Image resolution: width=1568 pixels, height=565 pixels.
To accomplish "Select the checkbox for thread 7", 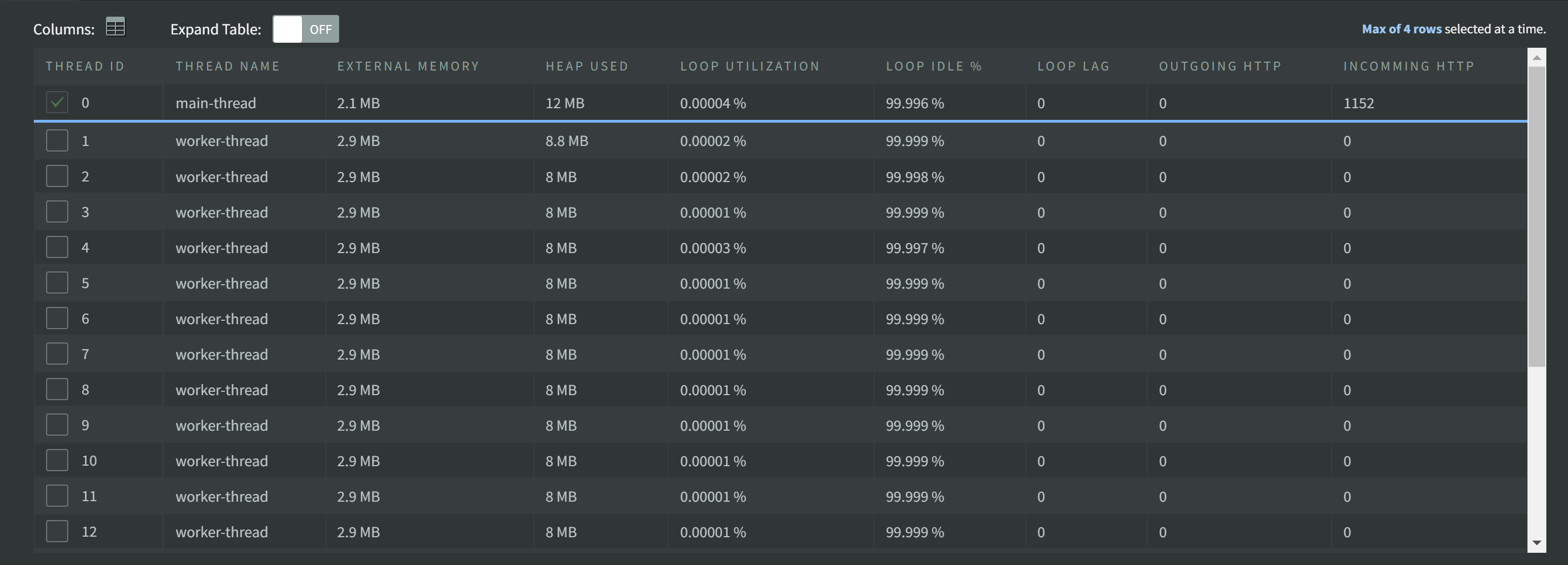I will tap(57, 354).
